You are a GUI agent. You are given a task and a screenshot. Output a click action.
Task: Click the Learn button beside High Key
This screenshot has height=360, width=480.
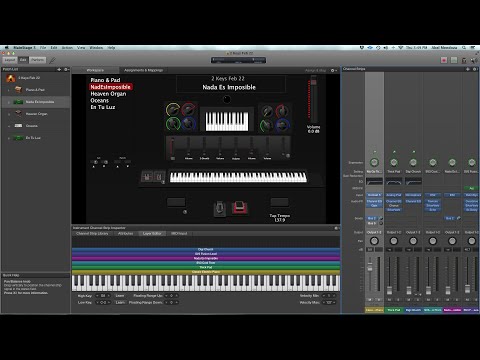pyautogui.click(x=120, y=296)
